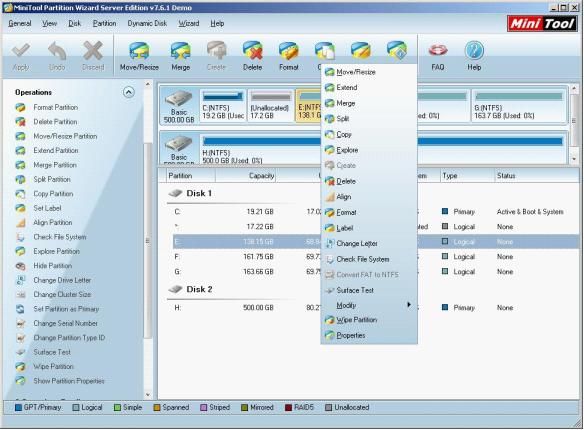Expand the Modify submenu arrow
Image resolution: width=584 pixels, height=430 pixels.
click(x=409, y=305)
